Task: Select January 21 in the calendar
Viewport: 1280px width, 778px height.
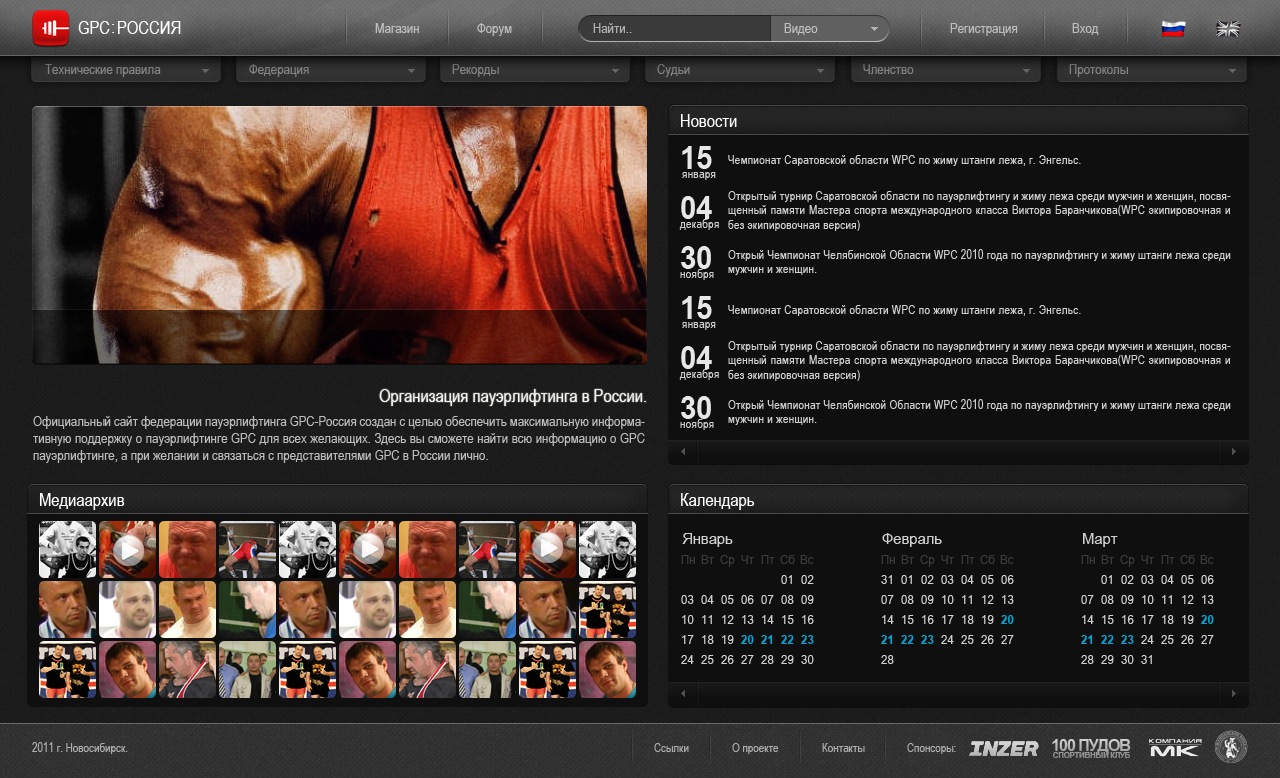Action: point(767,640)
